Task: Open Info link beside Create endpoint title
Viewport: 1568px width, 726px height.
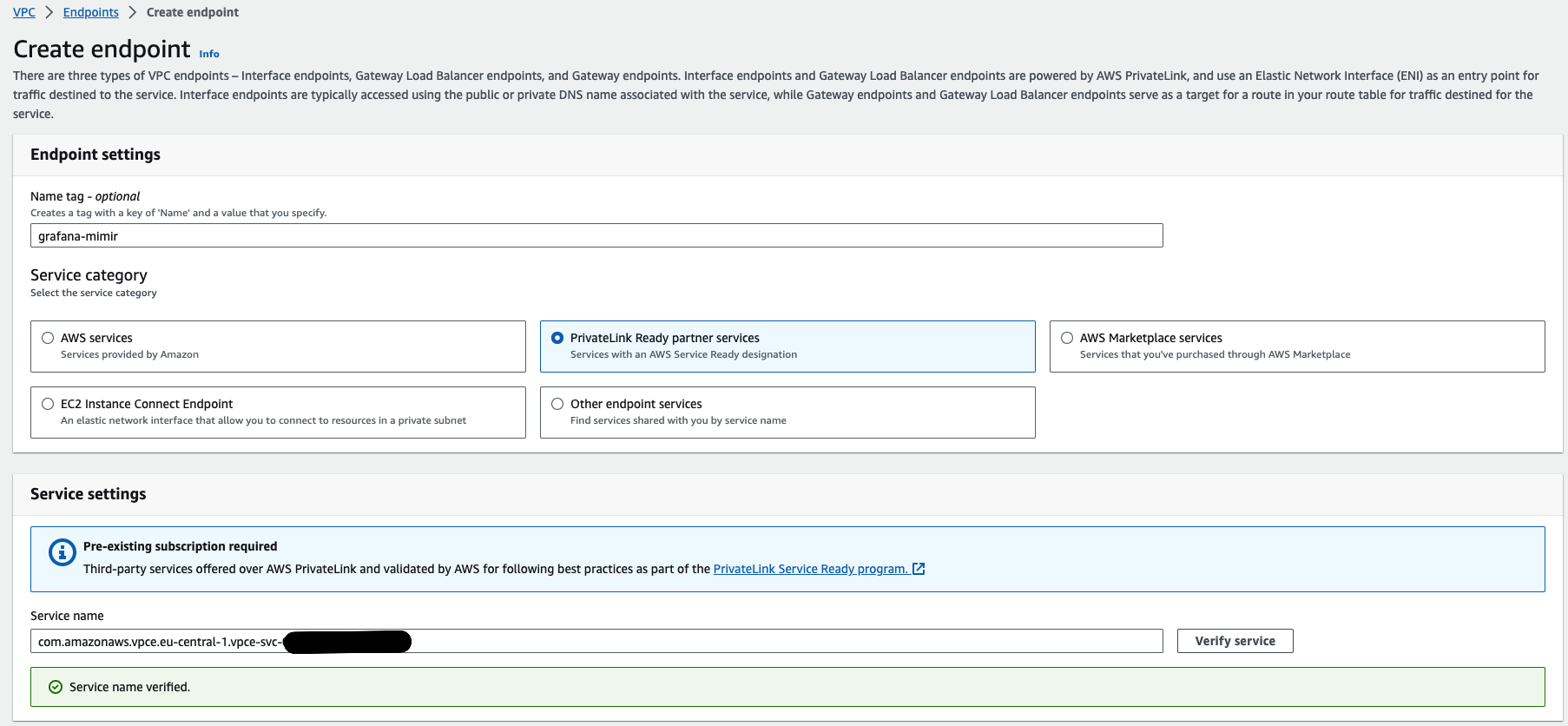Action: 209,54
